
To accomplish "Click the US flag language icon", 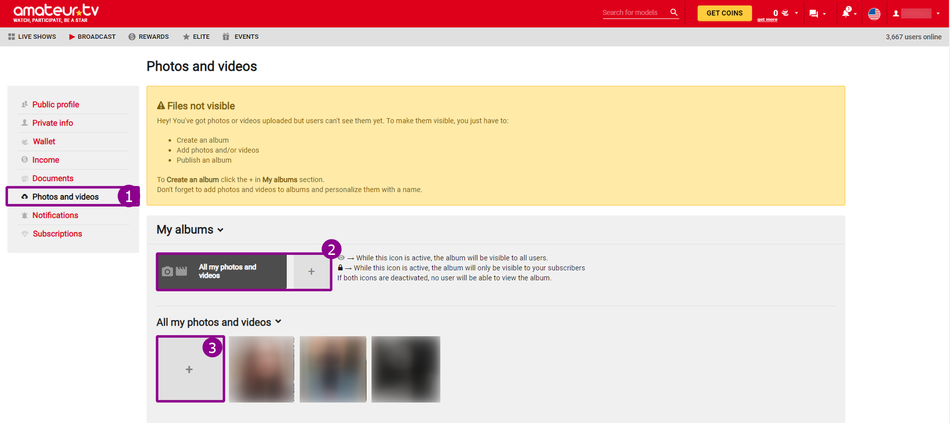I will pyautogui.click(x=874, y=14).
